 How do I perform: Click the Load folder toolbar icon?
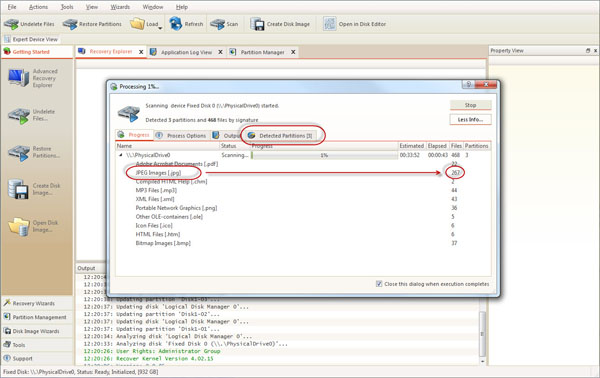click(137, 24)
